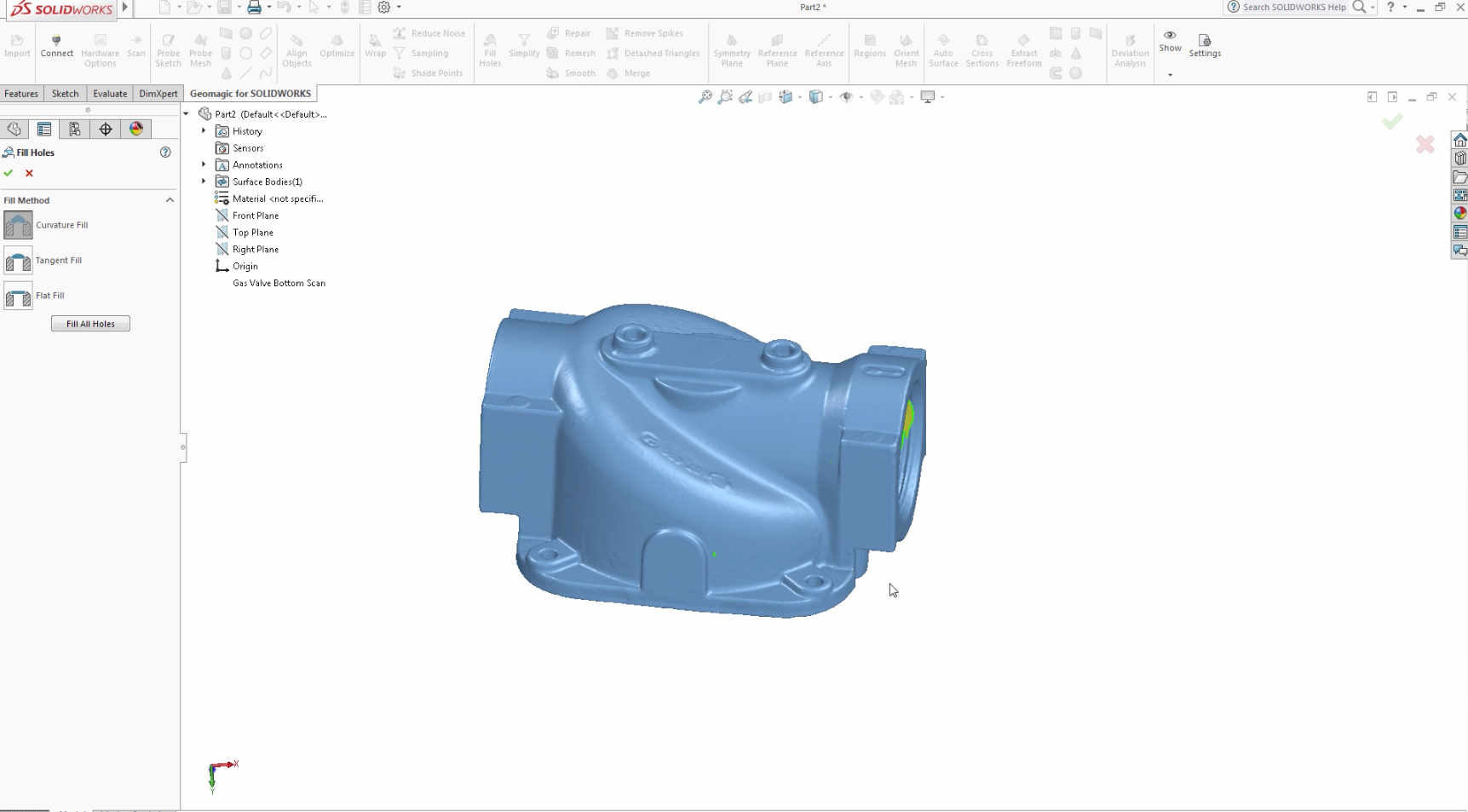Select the Flat Fill method
The width and height of the screenshot is (1468, 812).
click(x=18, y=296)
